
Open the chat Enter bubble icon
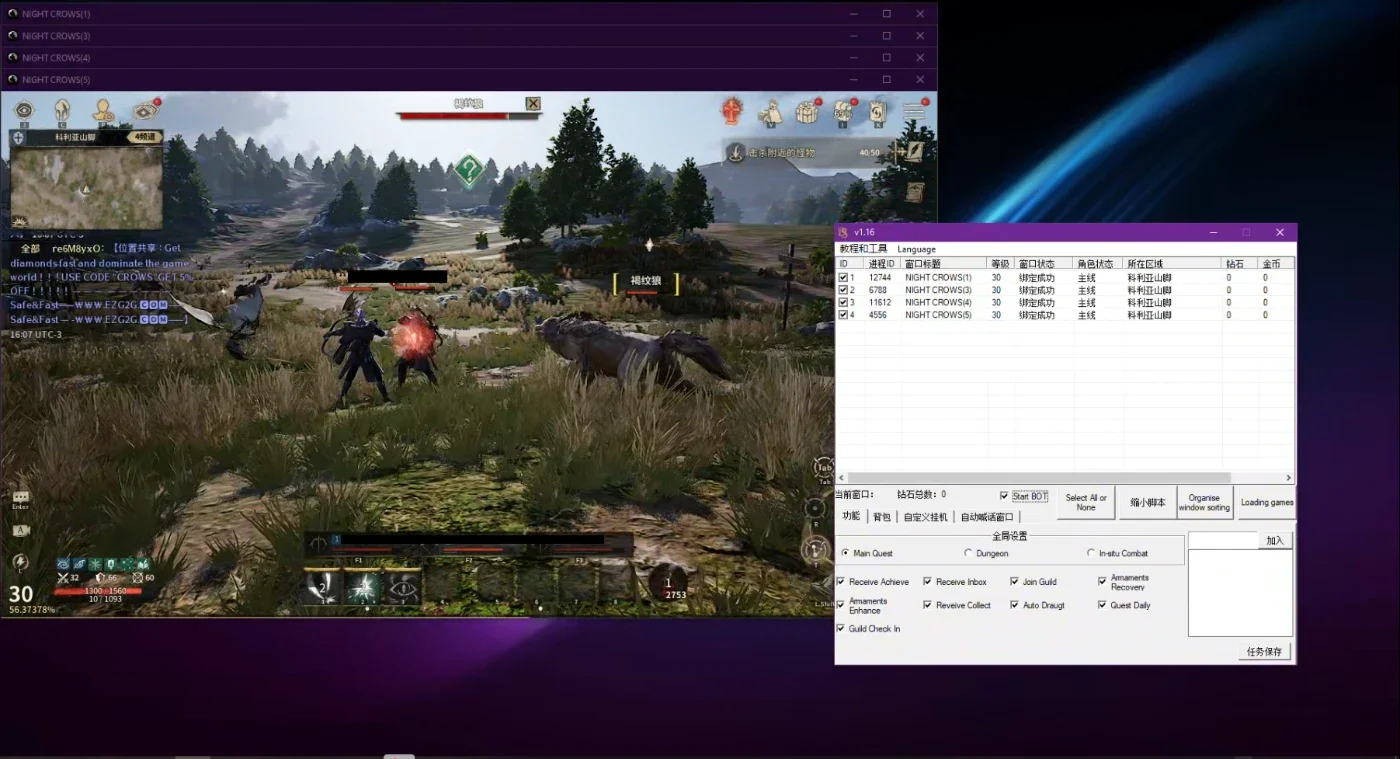point(20,498)
